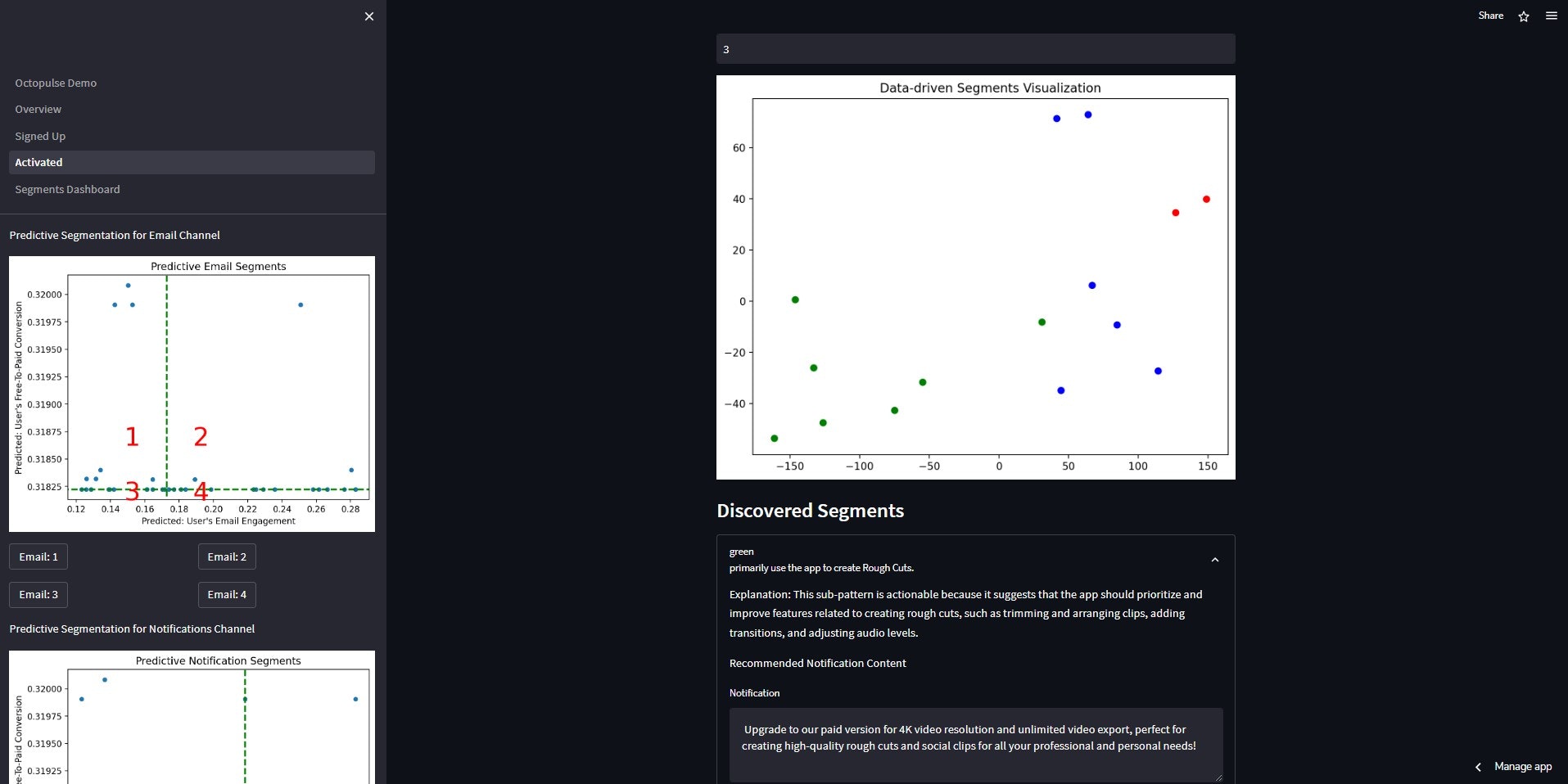Screen dimensions: 1568x784
Task: Click the Email: 1 button
Action: coord(38,556)
